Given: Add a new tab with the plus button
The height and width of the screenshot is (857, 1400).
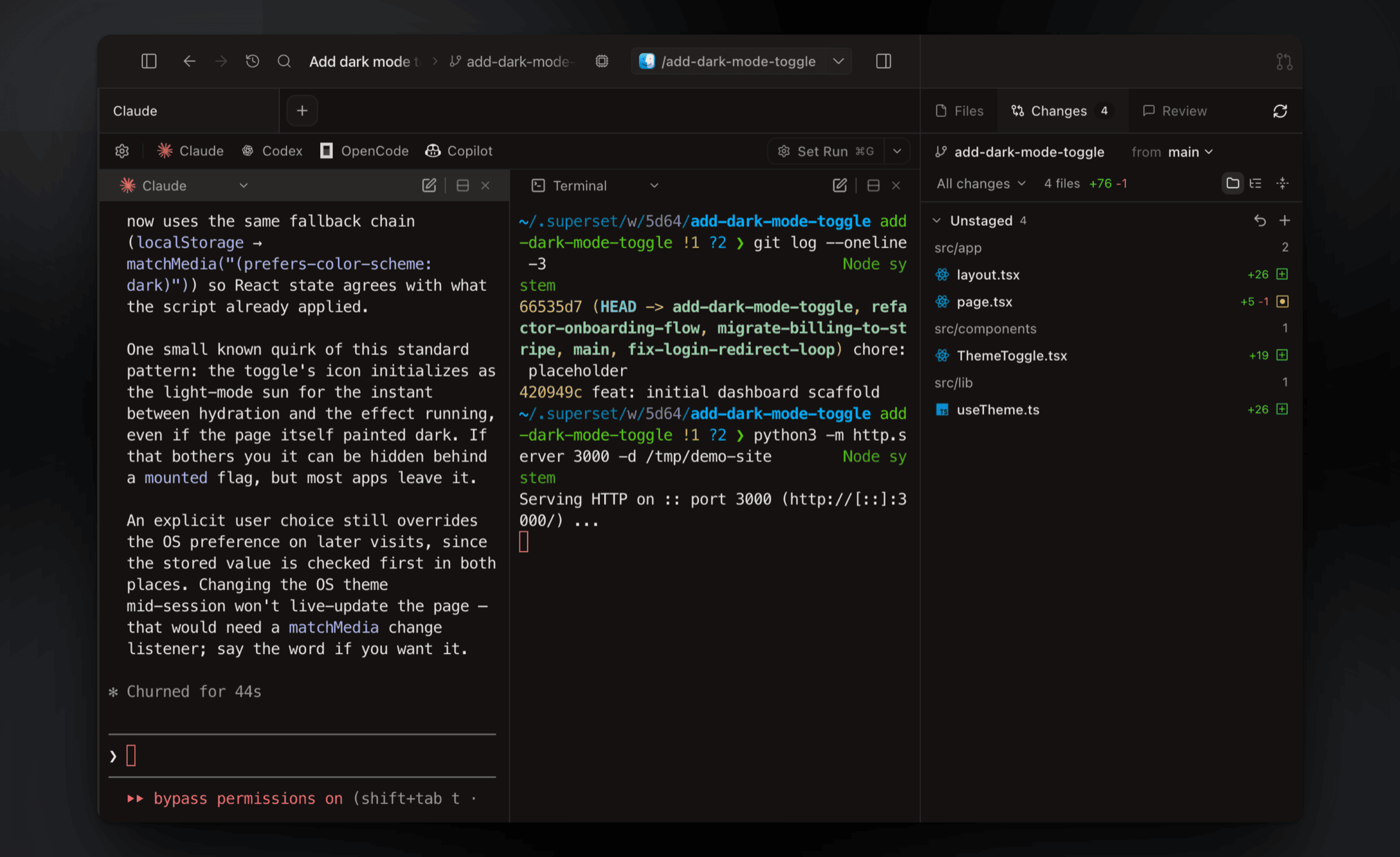Looking at the screenshot, I should [x=302, y=111].
